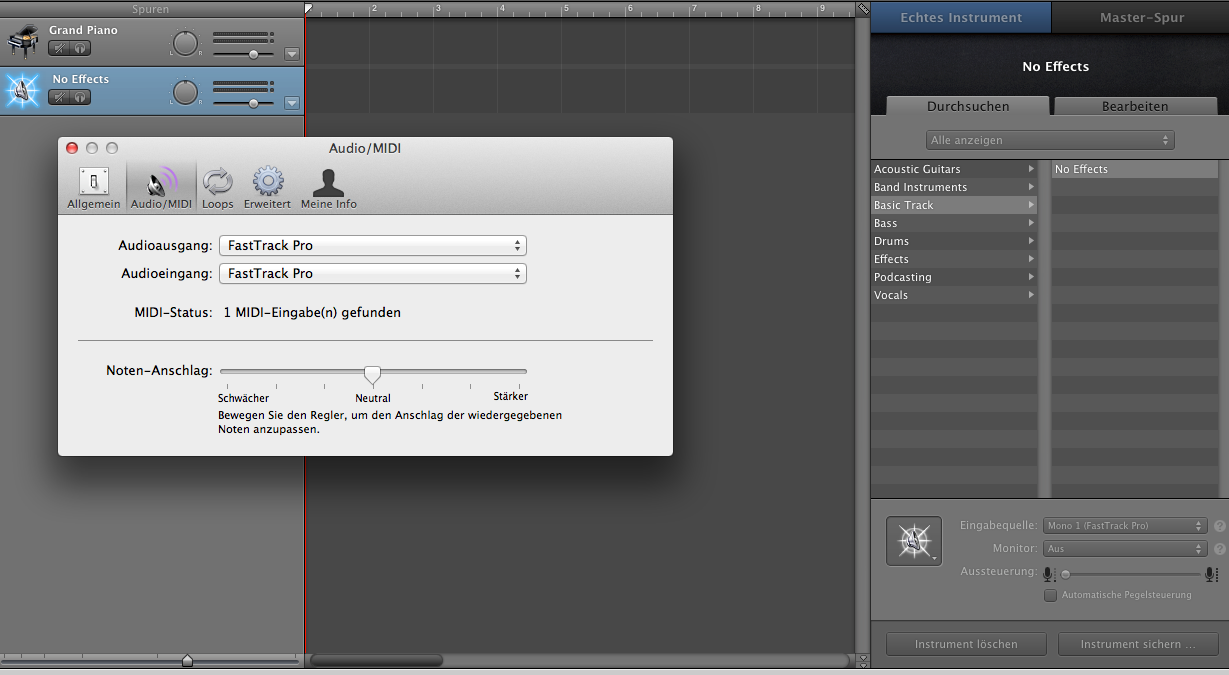Click the instrument icon in track info panel

point(914,541)
